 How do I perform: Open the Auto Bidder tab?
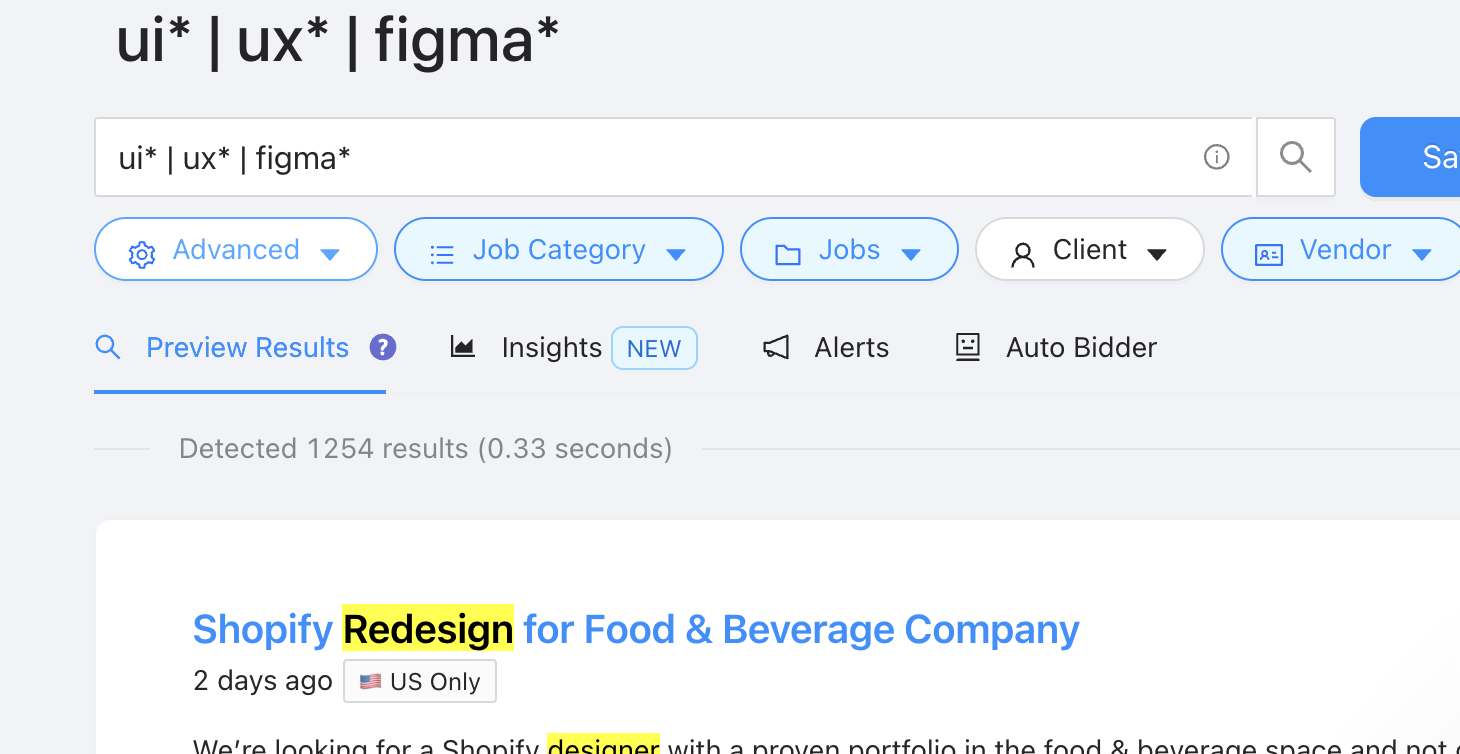pos(1080,347)
